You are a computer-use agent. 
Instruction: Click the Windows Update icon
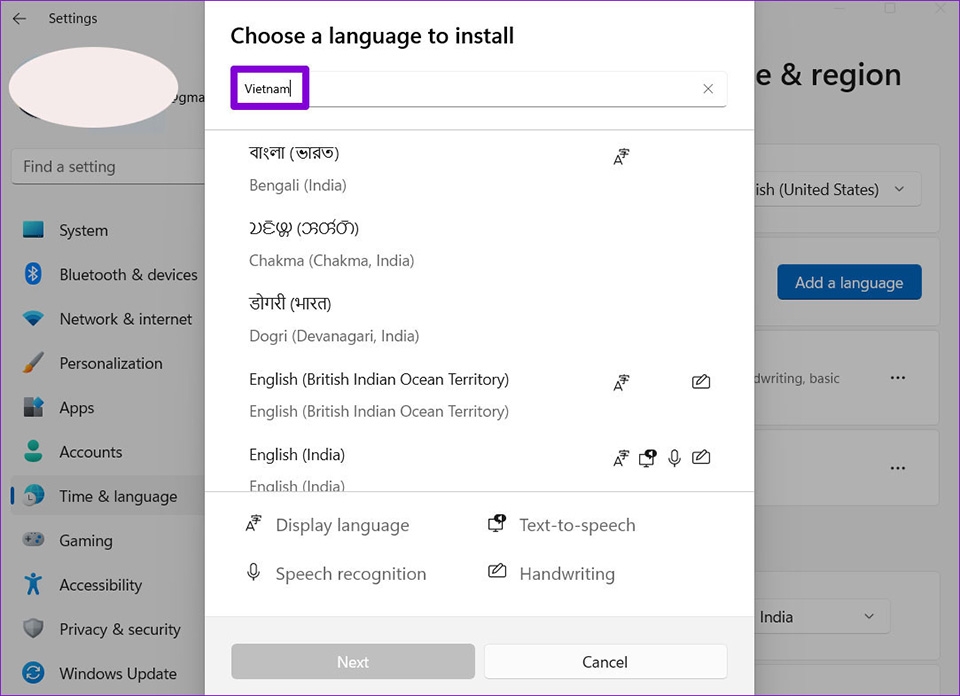(34, 673)
